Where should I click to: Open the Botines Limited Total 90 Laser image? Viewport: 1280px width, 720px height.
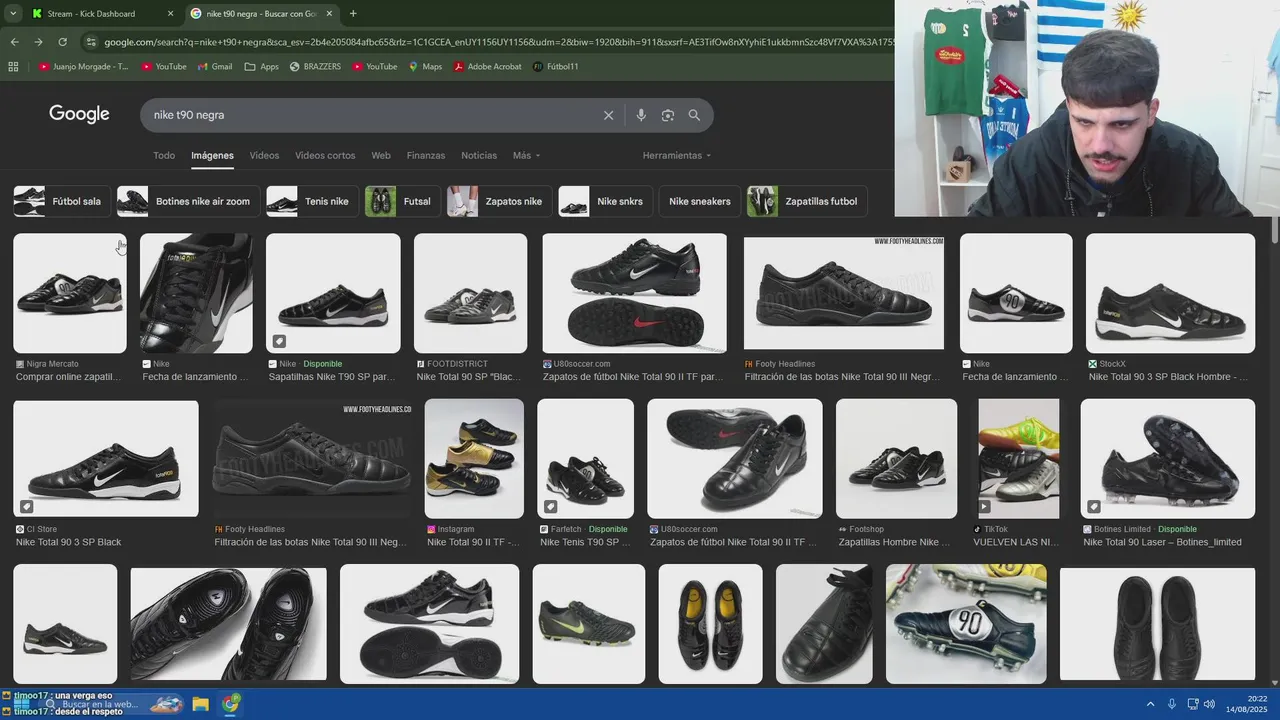point(1167,458)
